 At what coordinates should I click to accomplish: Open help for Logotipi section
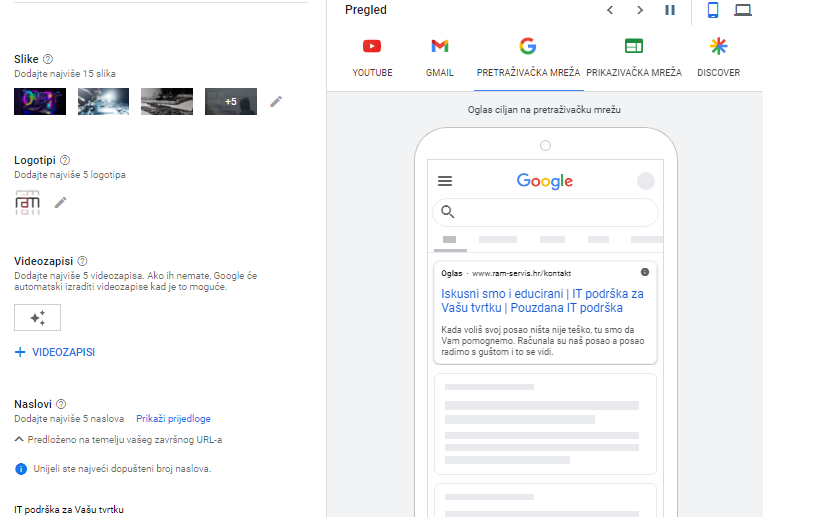(x=65, y=160)
